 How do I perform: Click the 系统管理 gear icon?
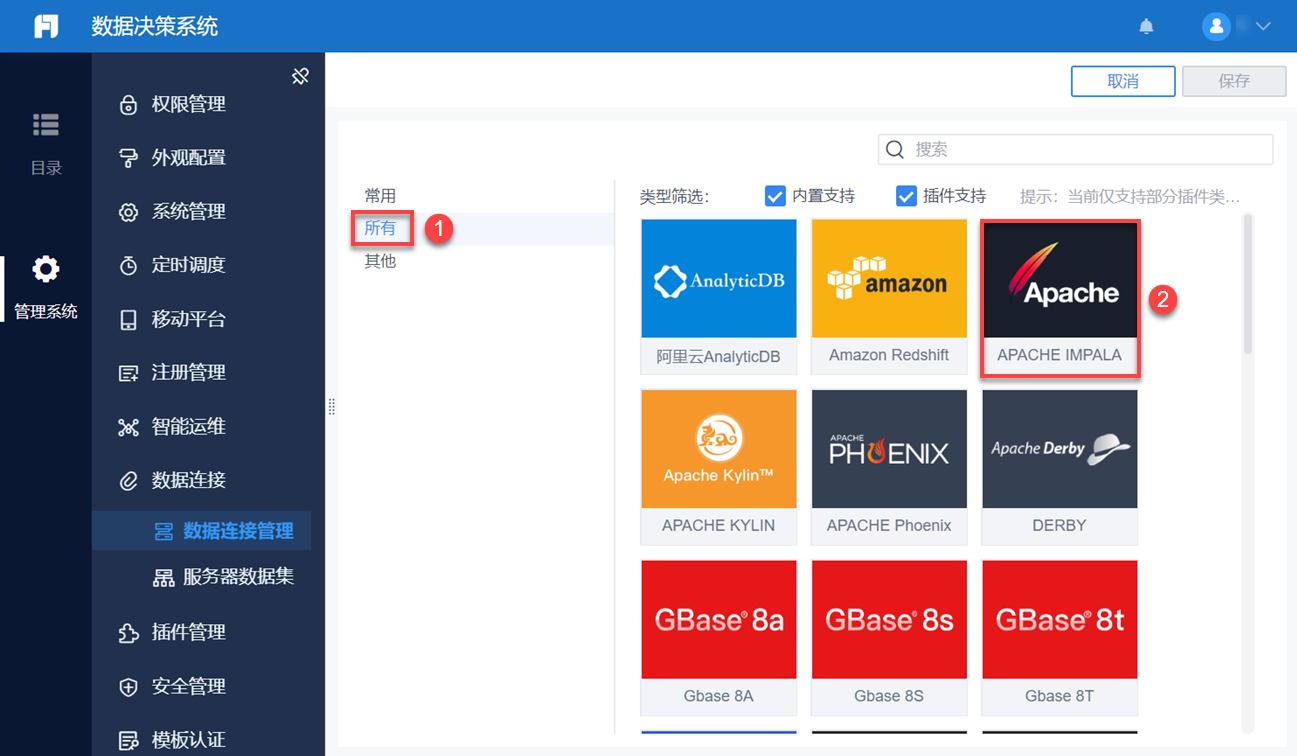(128, 212)
